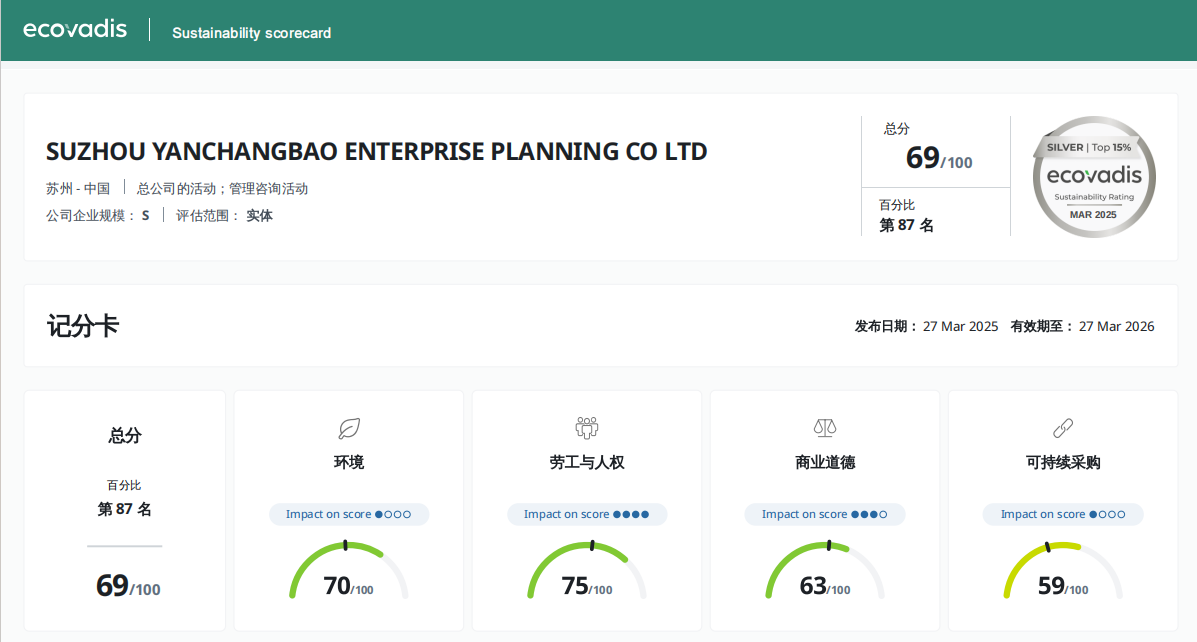The height and width of the screenshot is (642, 1197).
Task: Click the 评估范围: 实体 label
Action: [x=224, y=215]
